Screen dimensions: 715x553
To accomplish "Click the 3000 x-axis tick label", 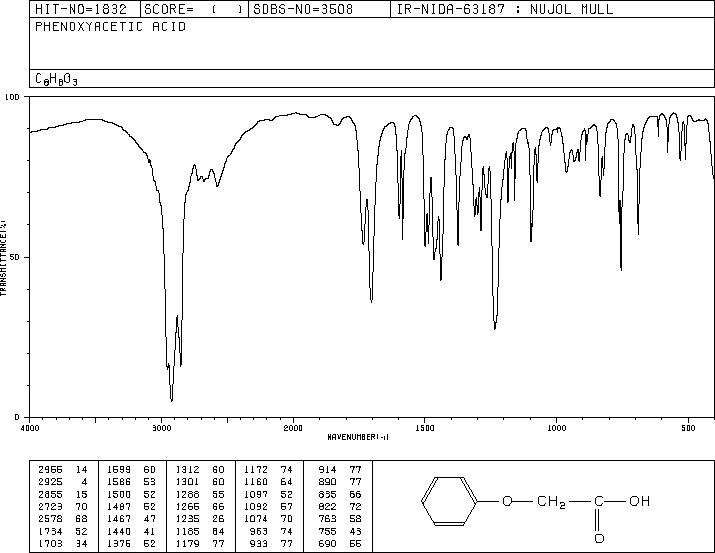I will pos(161,428).
